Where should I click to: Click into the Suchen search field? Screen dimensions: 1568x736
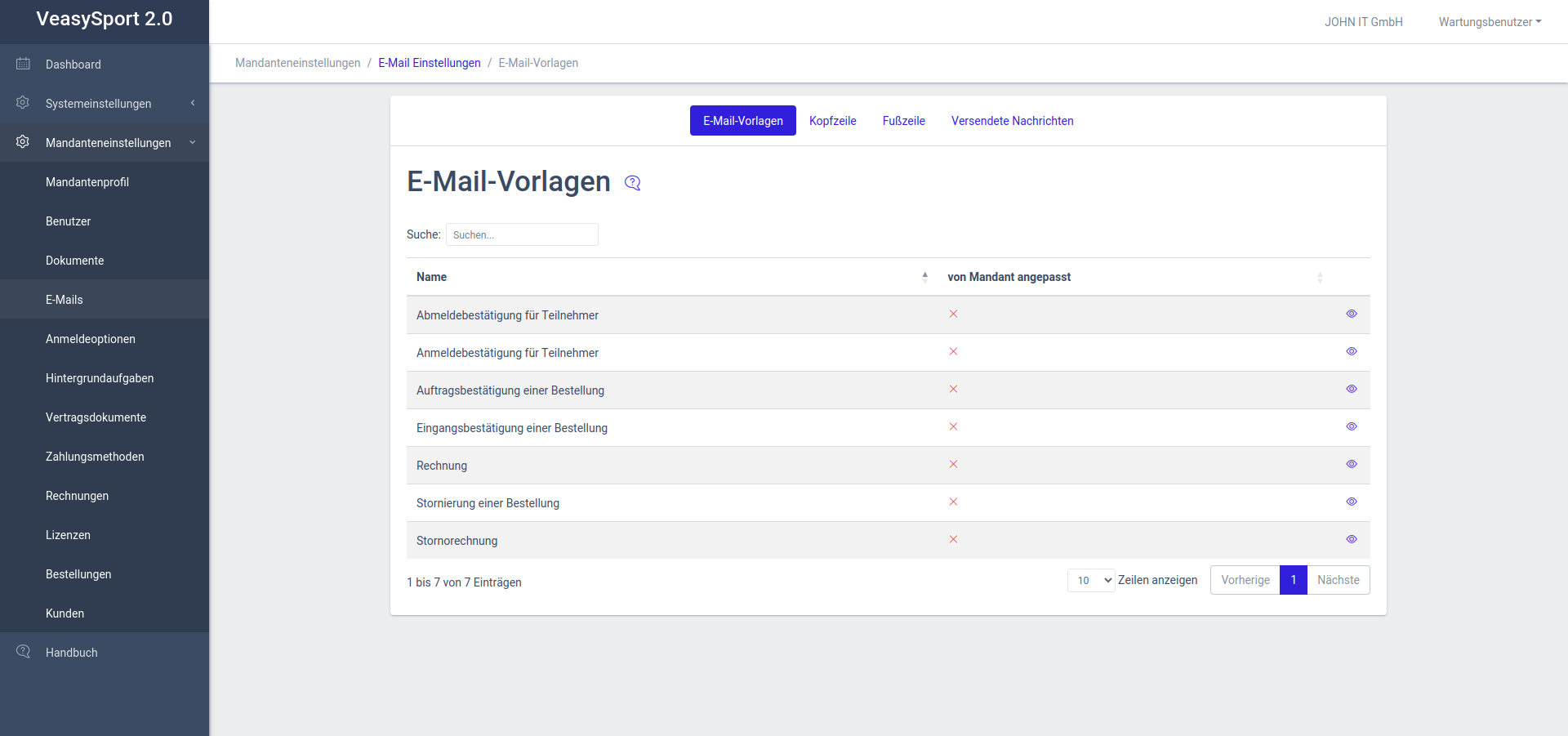(x=522, y=234)
